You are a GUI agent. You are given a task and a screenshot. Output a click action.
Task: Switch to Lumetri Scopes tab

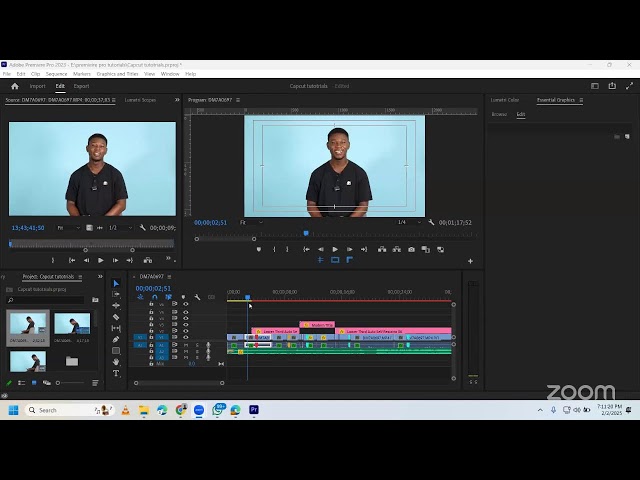pyautogui.click(x=140, y=100)
